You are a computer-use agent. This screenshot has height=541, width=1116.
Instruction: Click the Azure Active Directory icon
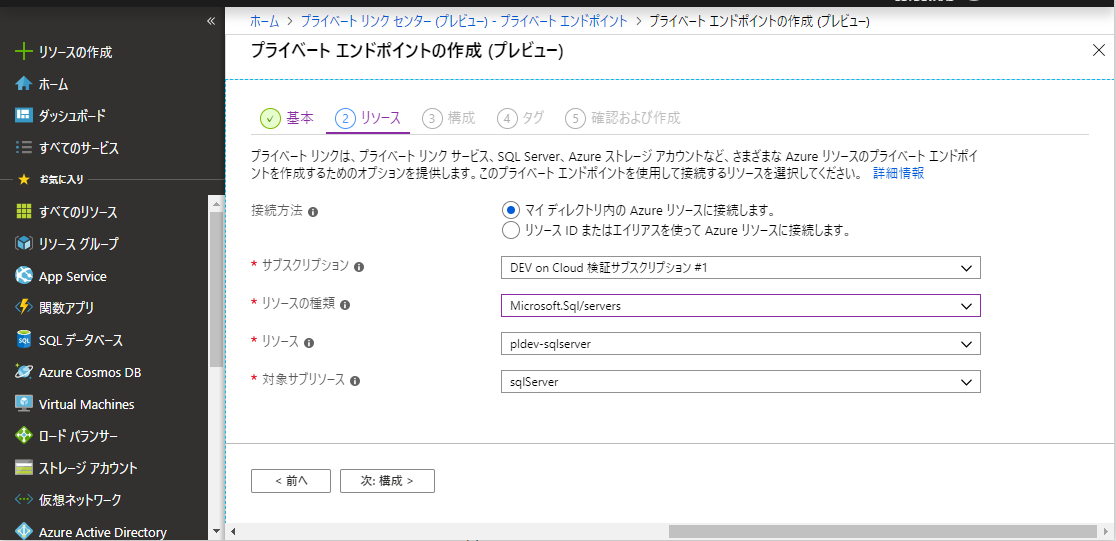(24, 531)
